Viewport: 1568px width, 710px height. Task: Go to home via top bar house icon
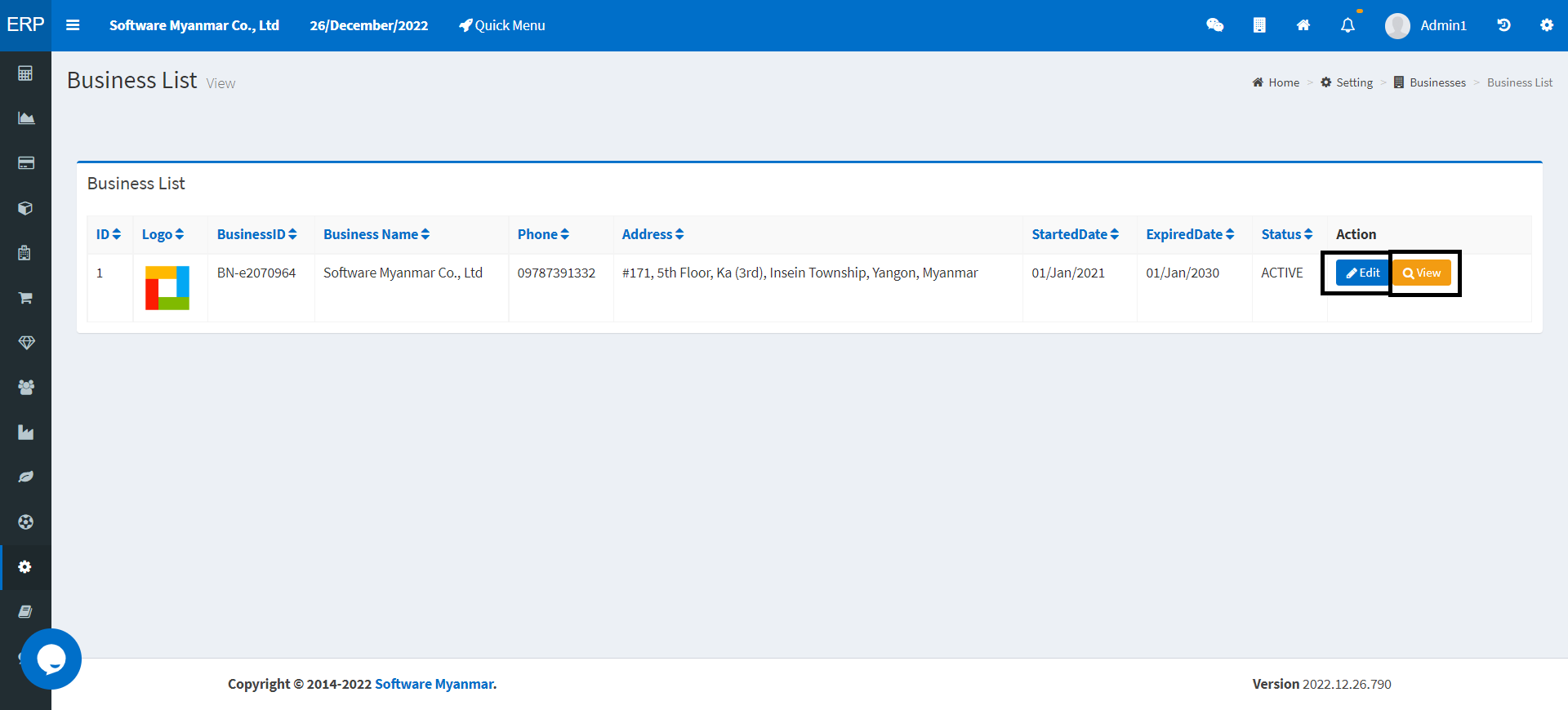click(1303, 25)
